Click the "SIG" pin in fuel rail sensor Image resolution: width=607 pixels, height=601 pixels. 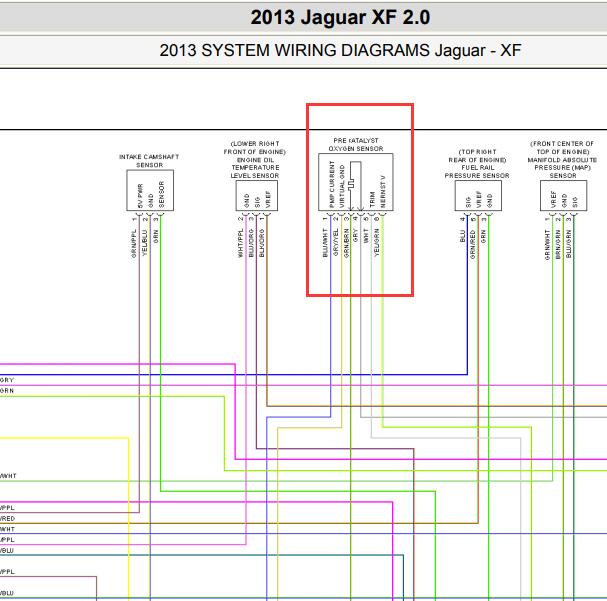pyautogui.click(x=468, y=202)
